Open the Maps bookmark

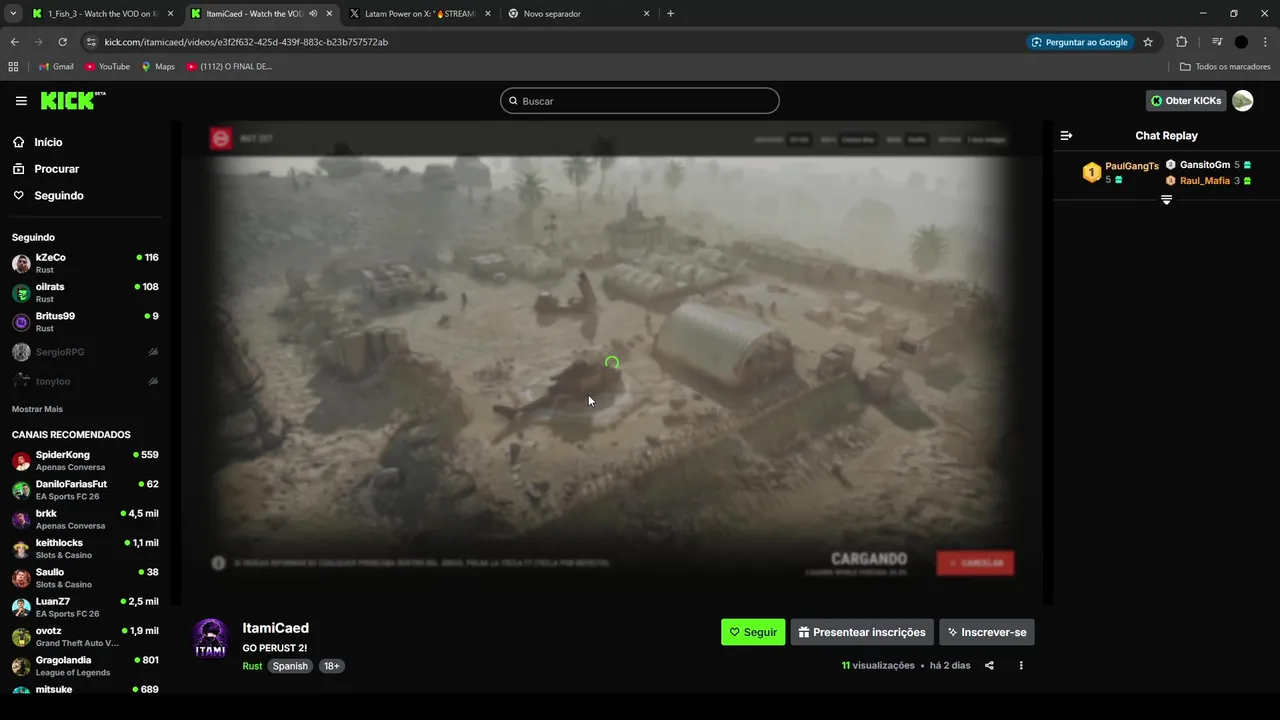(157, 67)
